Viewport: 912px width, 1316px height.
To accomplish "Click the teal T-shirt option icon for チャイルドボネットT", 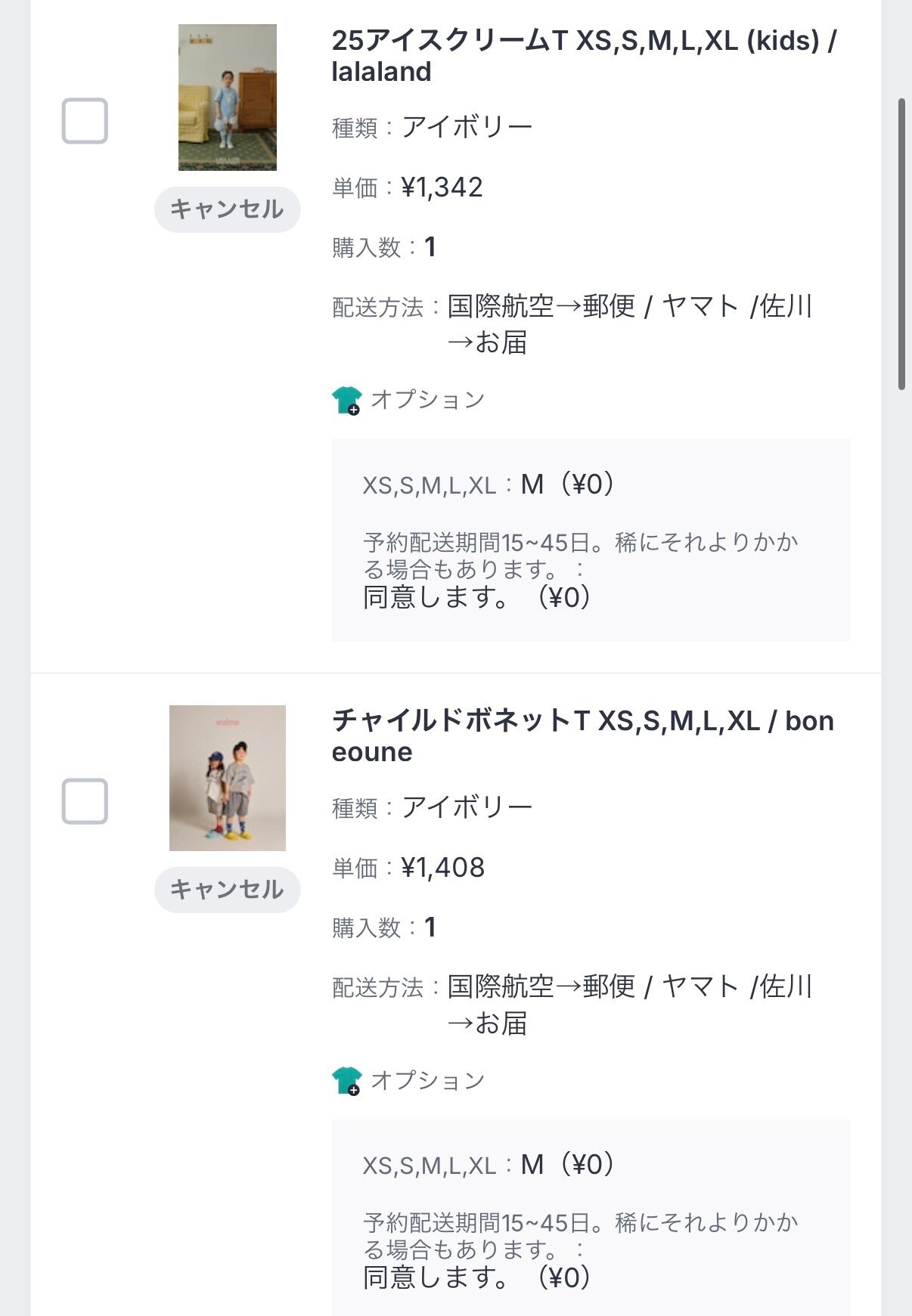I will [x=347, y=1080].
